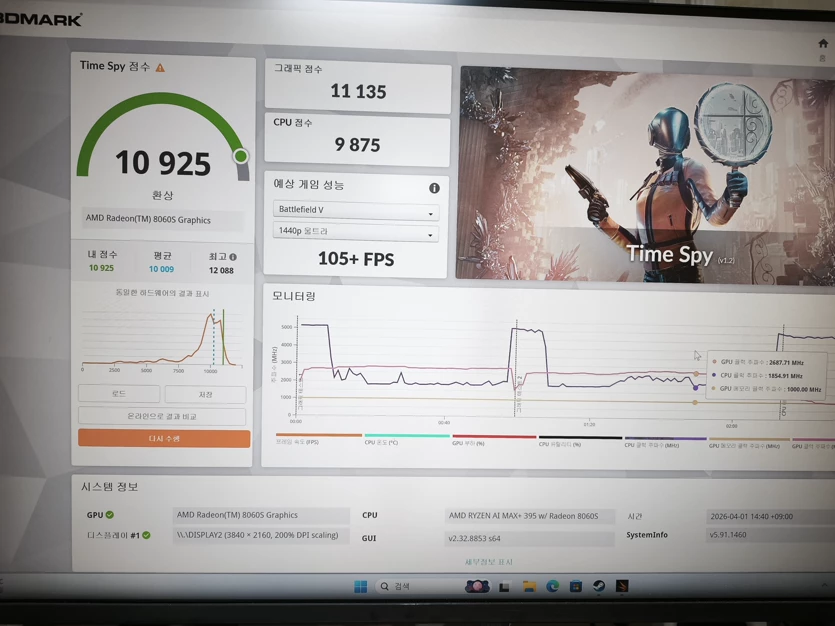The height and width of the screenshot is (626, 835).
Task: Toggle the CPU 온도 chart legend
Action: tap(381, 442)
